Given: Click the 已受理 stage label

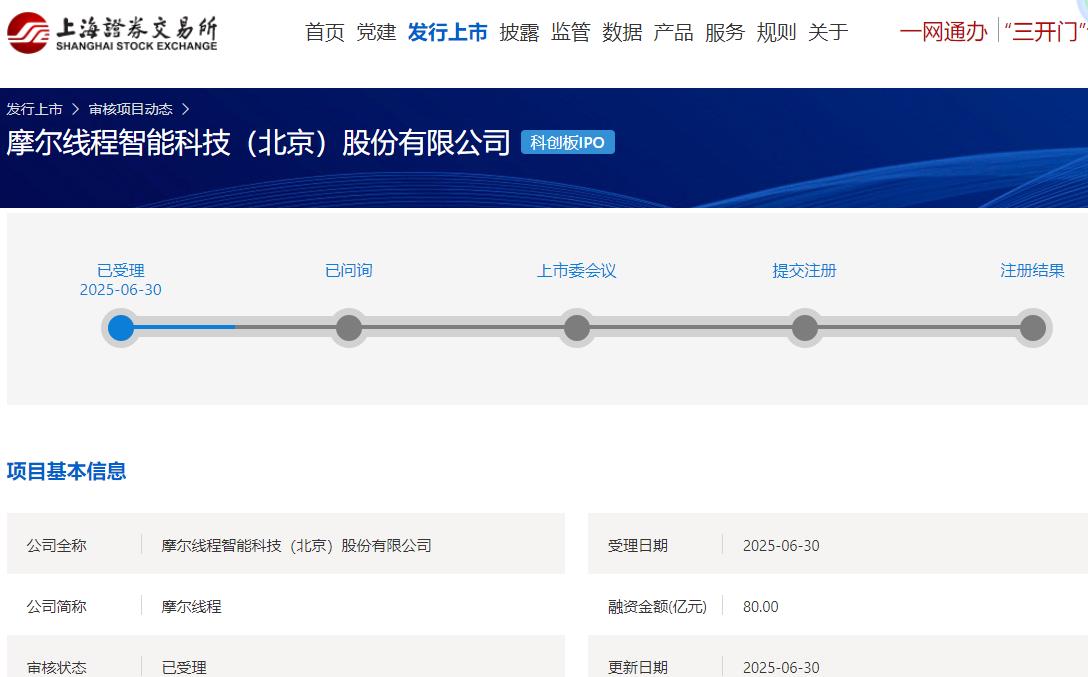Looking at the screenshot, I should 121,271.
